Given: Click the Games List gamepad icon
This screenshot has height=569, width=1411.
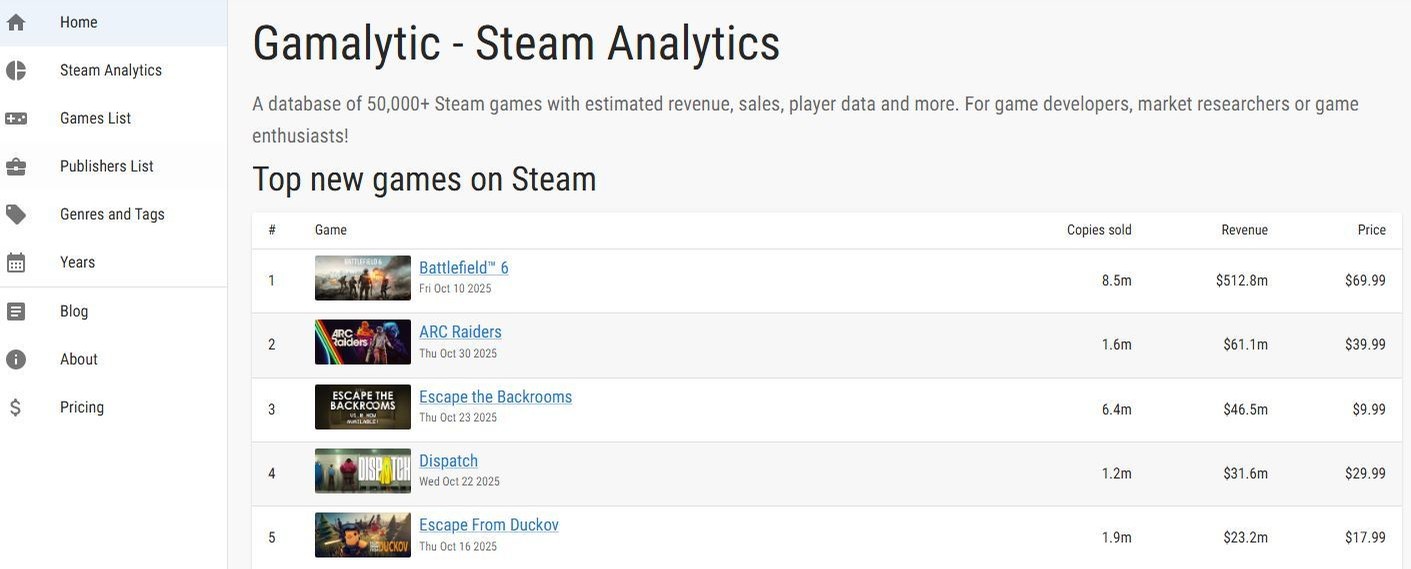Looking at the screenshot, I should click(x=16, y=118).
